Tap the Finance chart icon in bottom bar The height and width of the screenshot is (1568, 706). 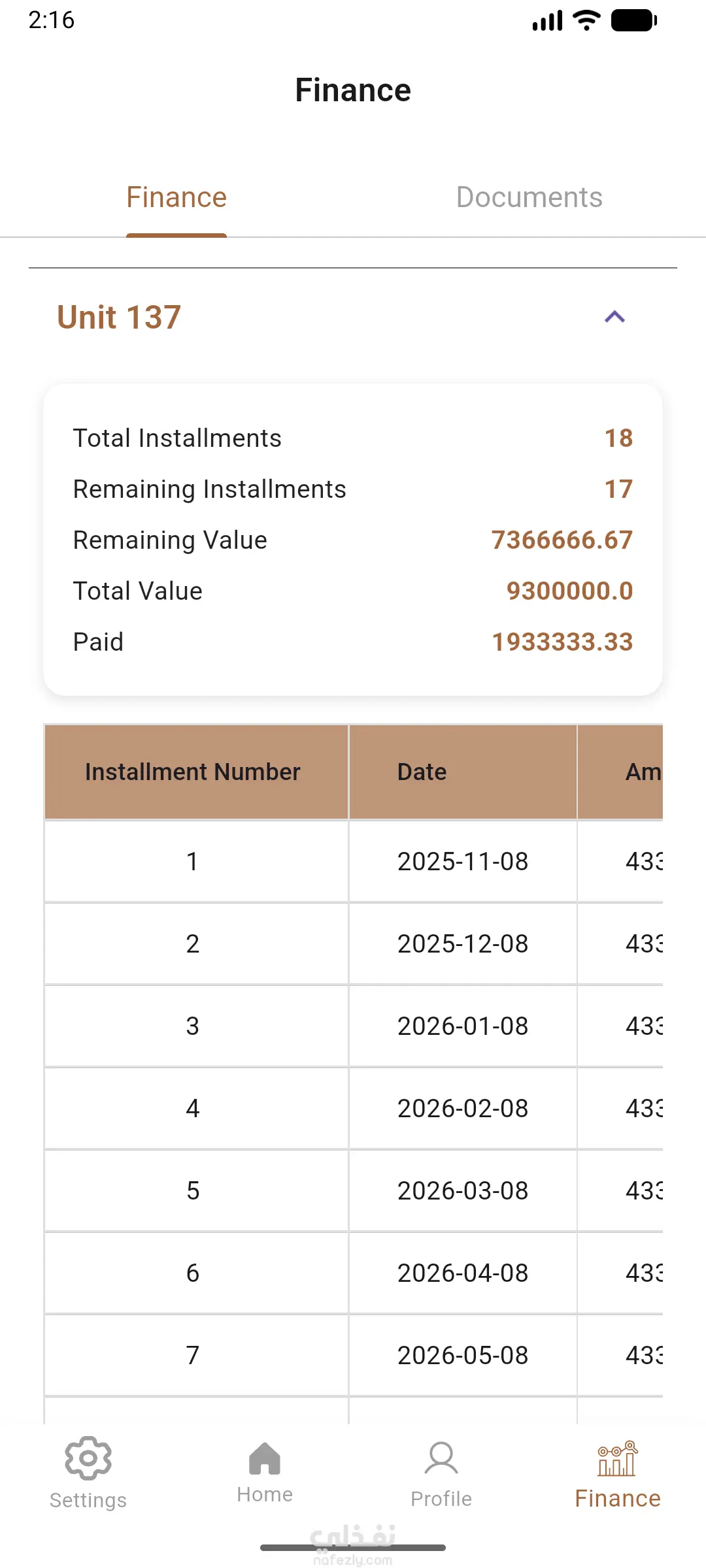pos(618,1458)
